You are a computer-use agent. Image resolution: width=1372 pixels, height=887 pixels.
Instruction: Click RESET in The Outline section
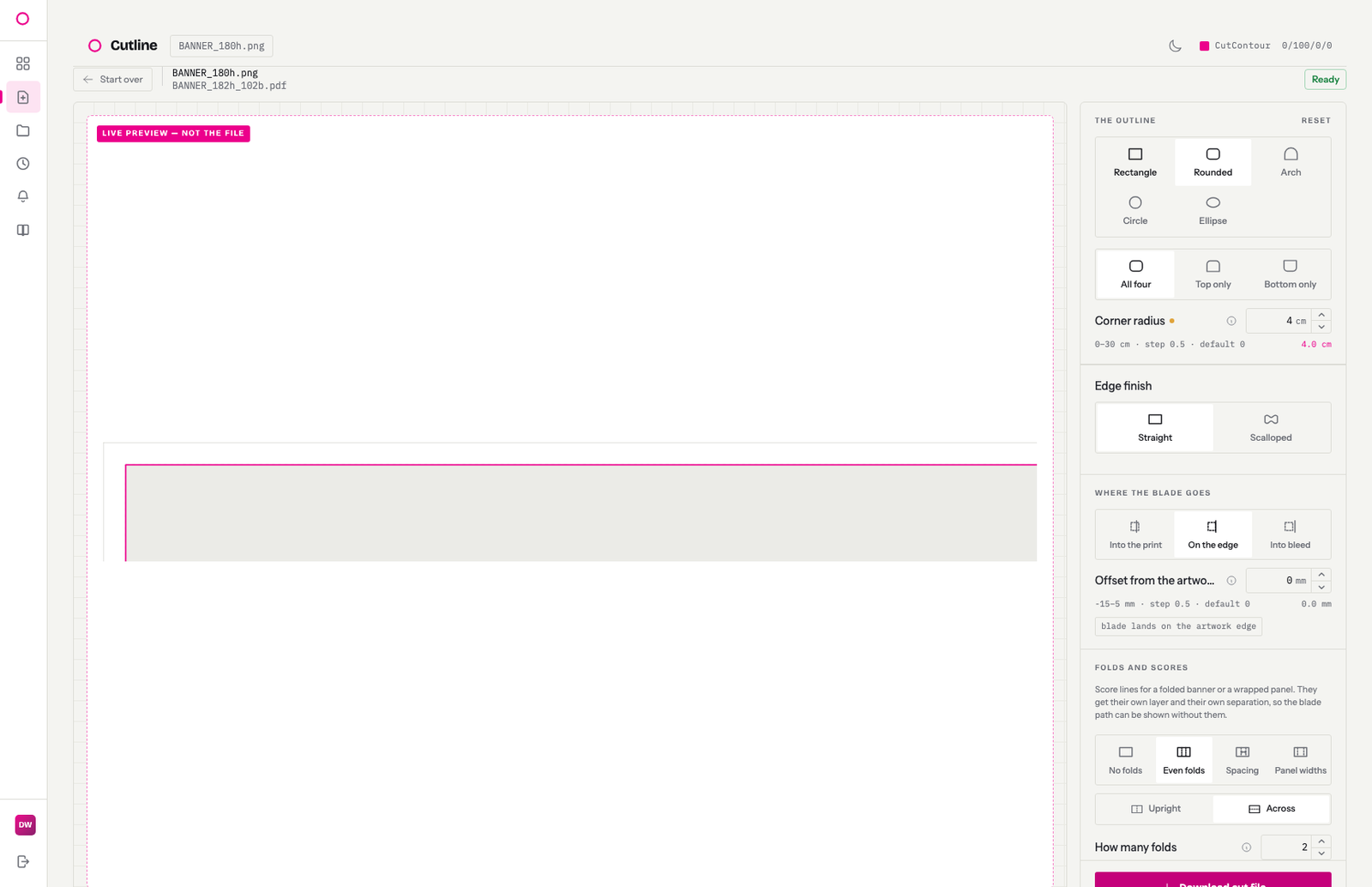pos(1315,120)
